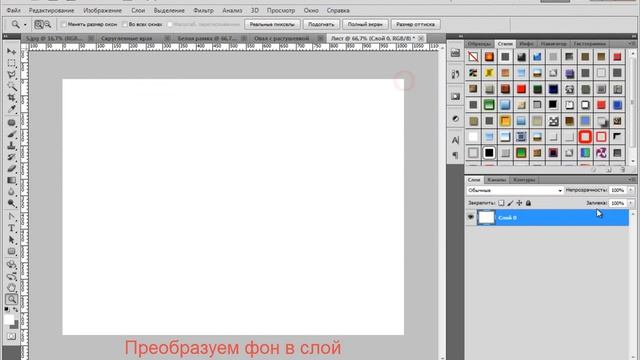Click the 'Подогнать' button

pos(321,24)
